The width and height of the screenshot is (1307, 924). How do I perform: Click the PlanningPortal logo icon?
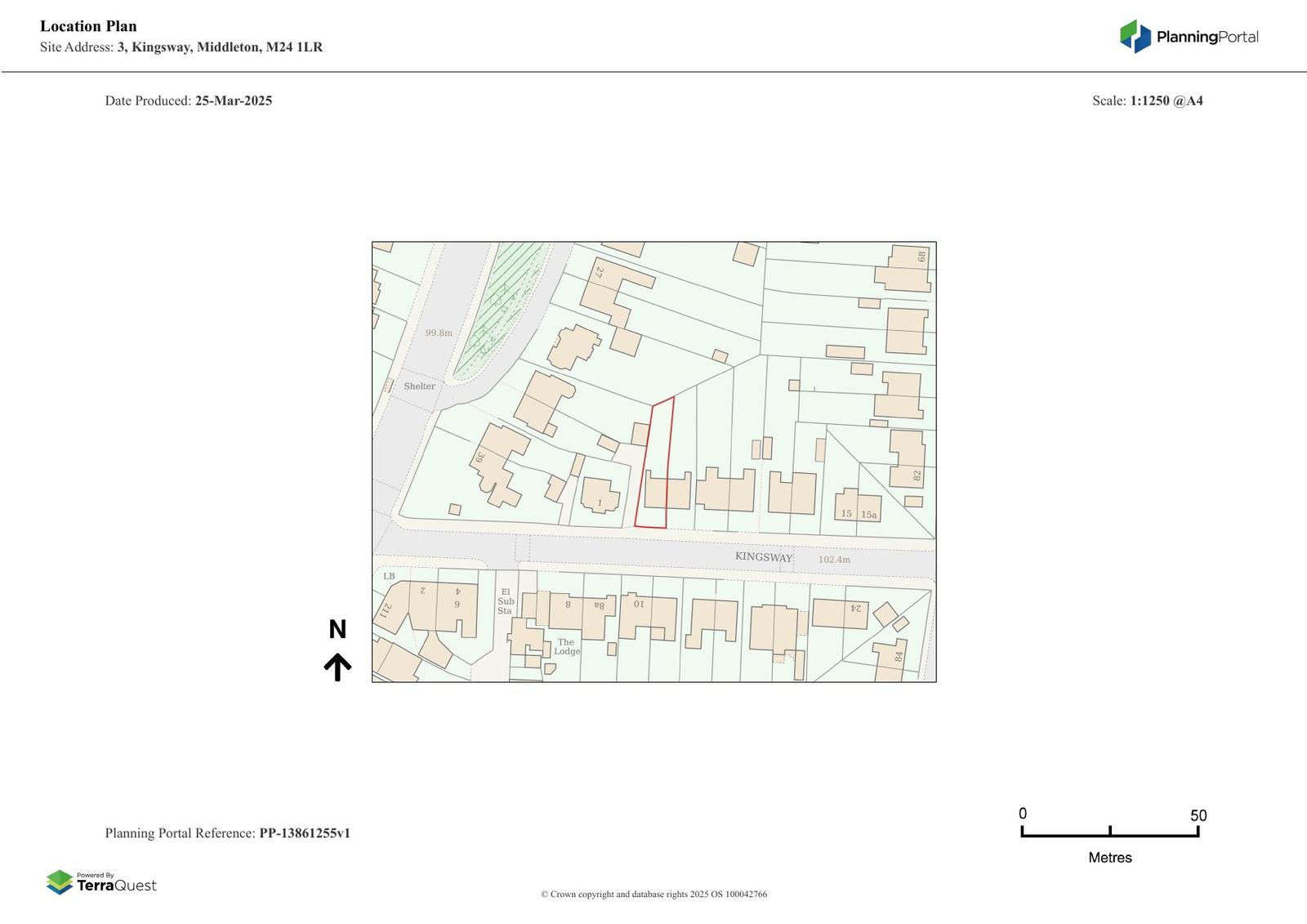click(1135, 37)
